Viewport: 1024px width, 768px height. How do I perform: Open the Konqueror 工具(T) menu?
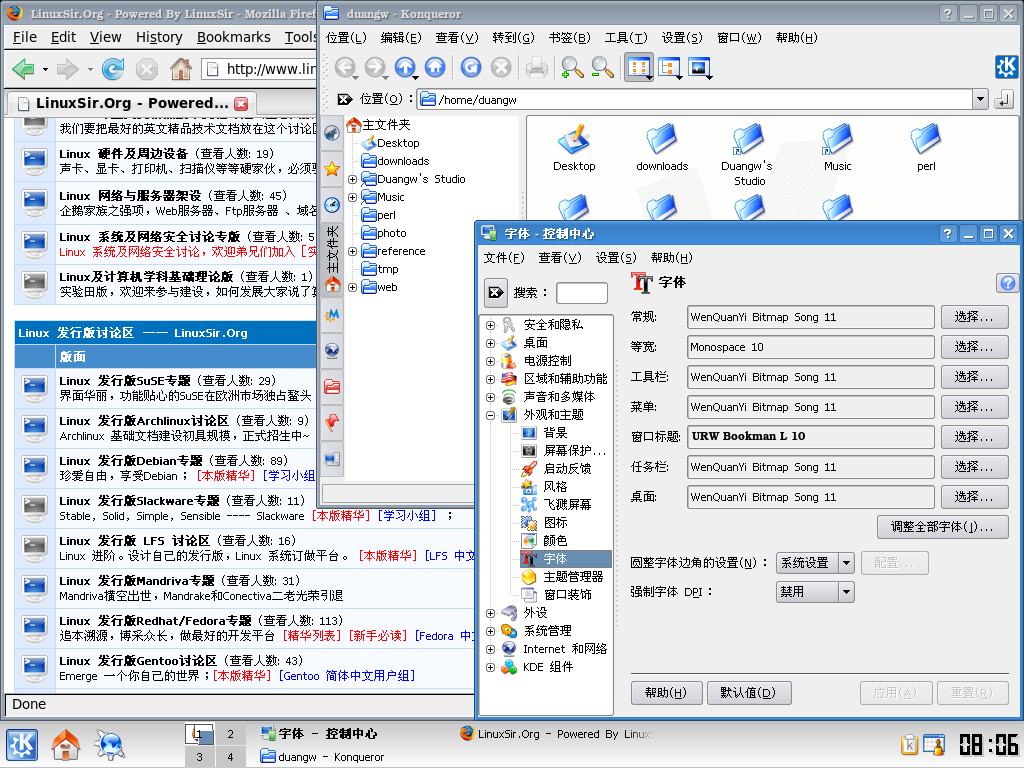click(x=626, y=38)
